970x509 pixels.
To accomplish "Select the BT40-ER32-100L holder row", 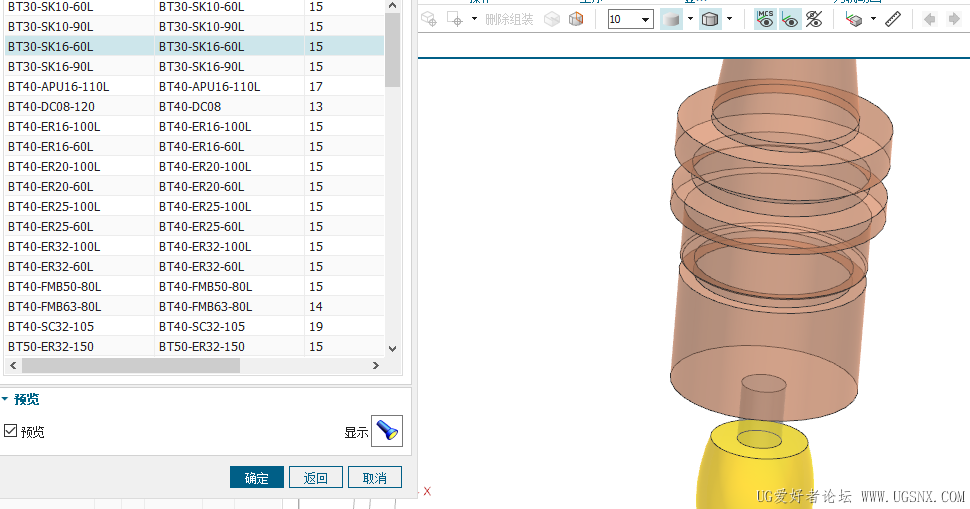I will 80,247.
